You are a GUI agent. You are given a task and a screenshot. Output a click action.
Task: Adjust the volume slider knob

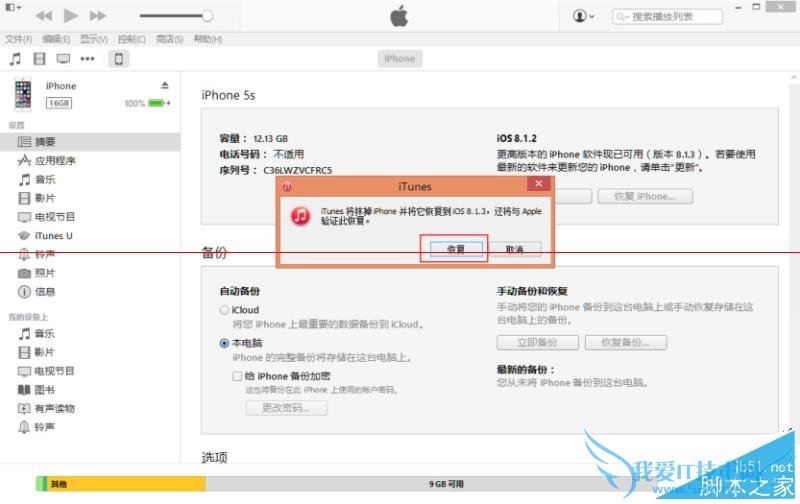[x=207, y=16]
